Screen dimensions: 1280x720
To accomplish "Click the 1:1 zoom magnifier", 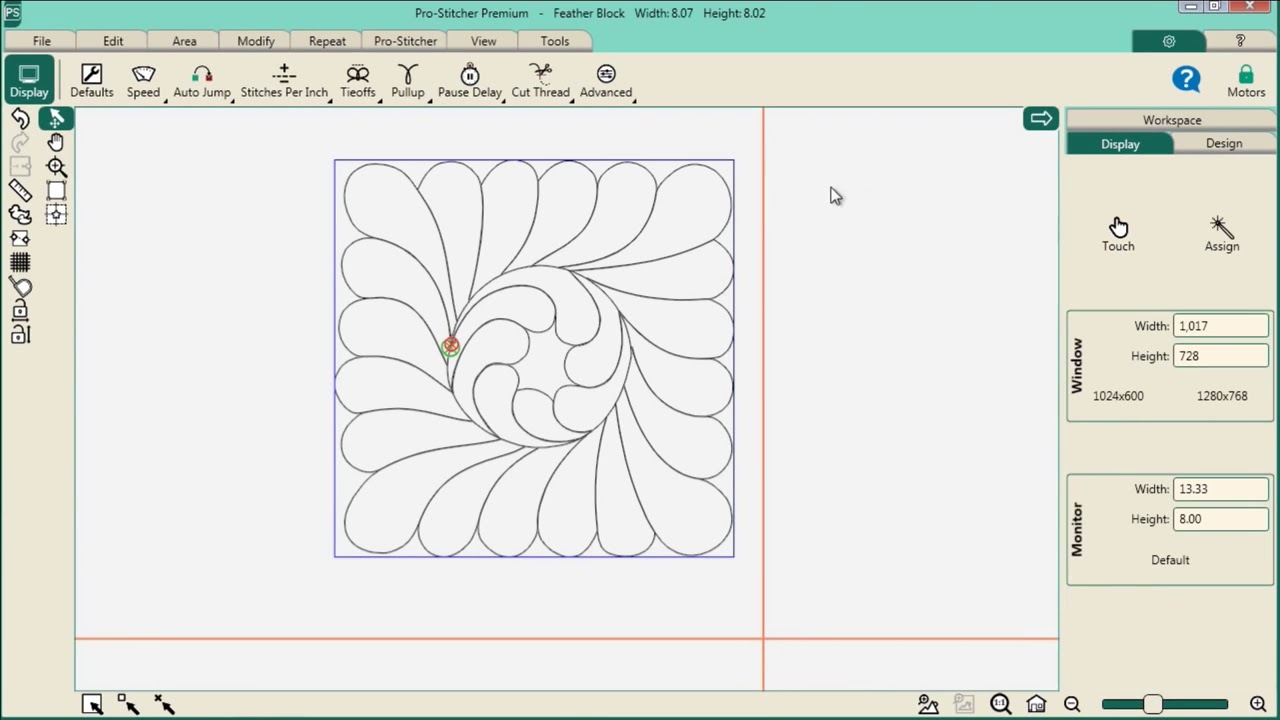I will click(x=1000, y=704).
